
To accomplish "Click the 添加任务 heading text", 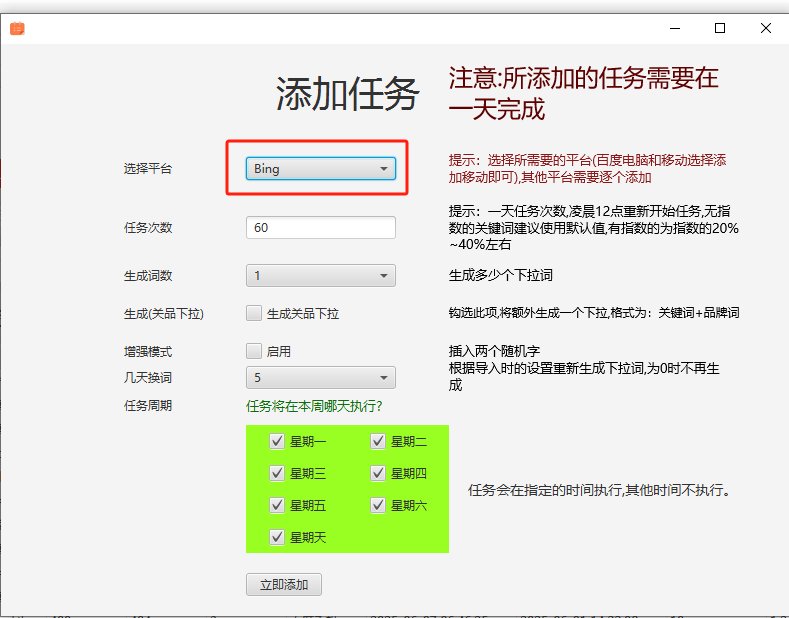I will coord(347,95).
